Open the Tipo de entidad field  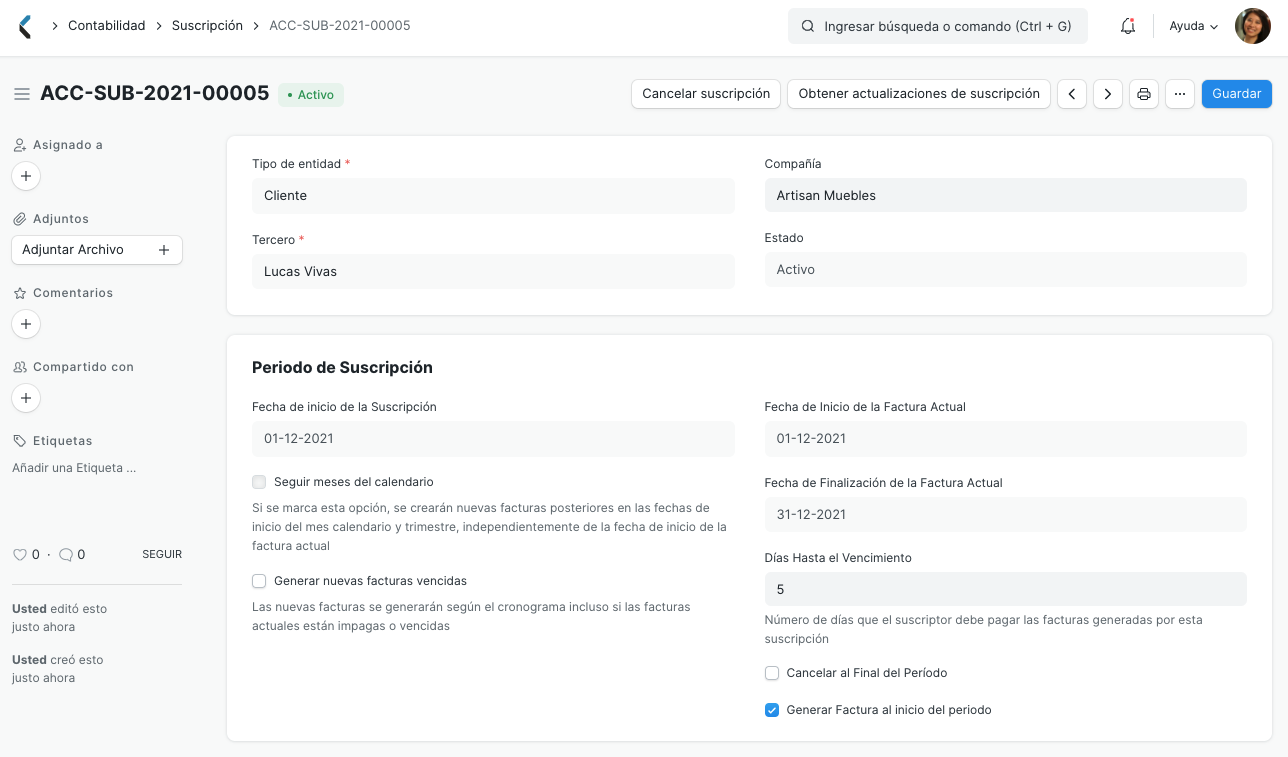pos(493,196)
